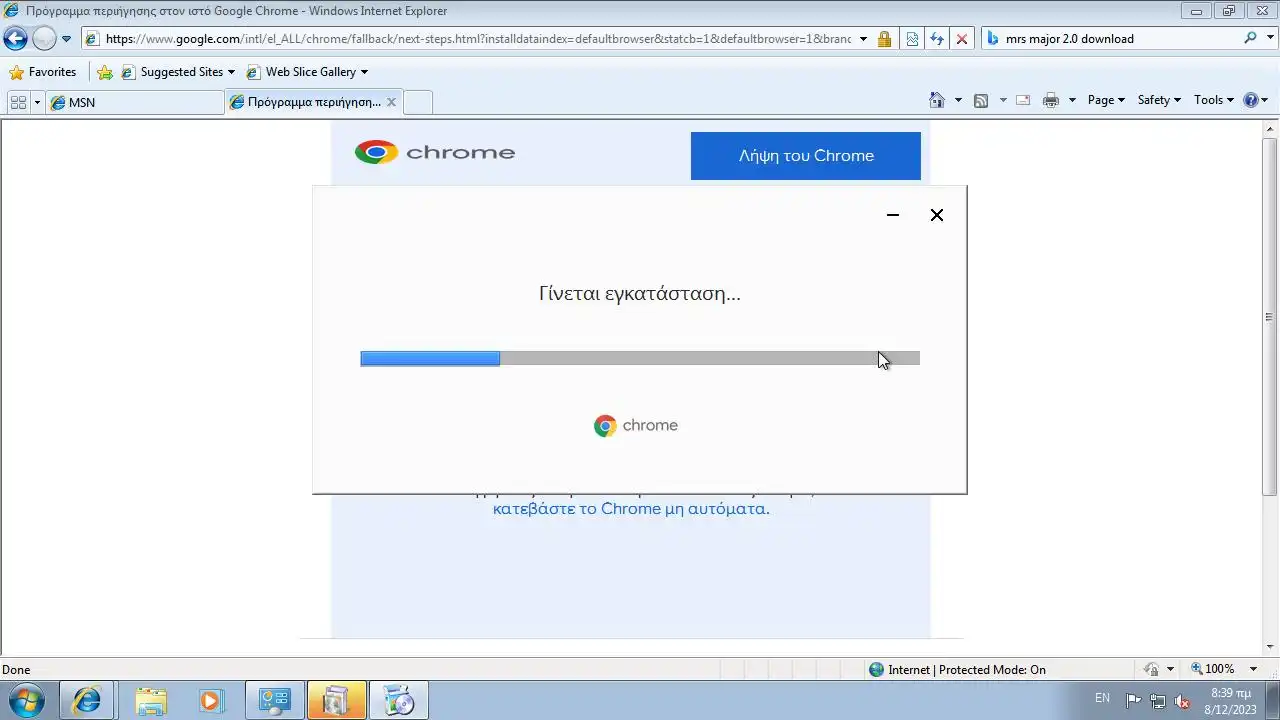Viewport: 1280px width, 720px height.
Task: Click the search magnifier icon
Action: [1250, 38]
